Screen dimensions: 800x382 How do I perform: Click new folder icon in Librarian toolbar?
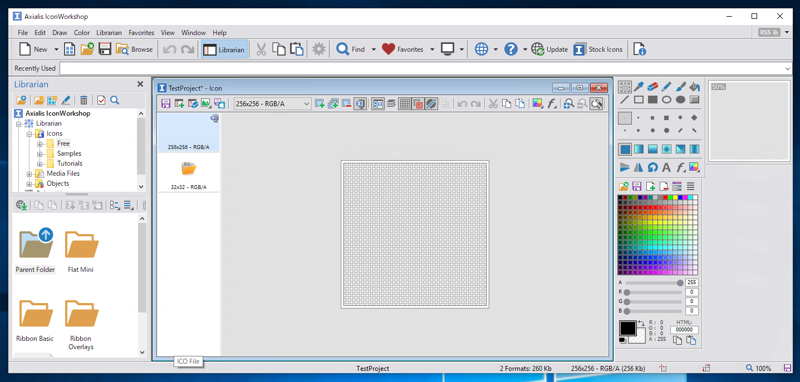(x=39, y=100)
